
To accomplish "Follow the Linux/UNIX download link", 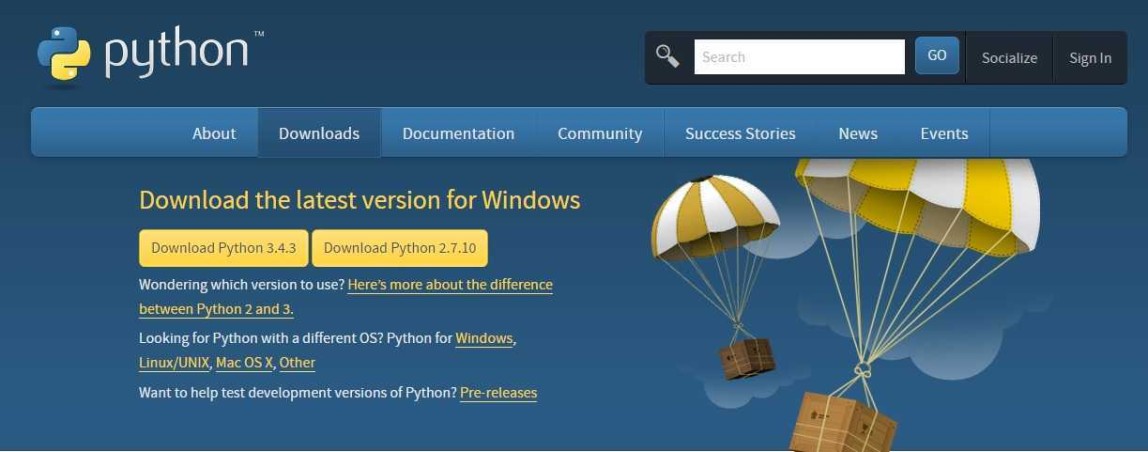I will tap(175, 362).
